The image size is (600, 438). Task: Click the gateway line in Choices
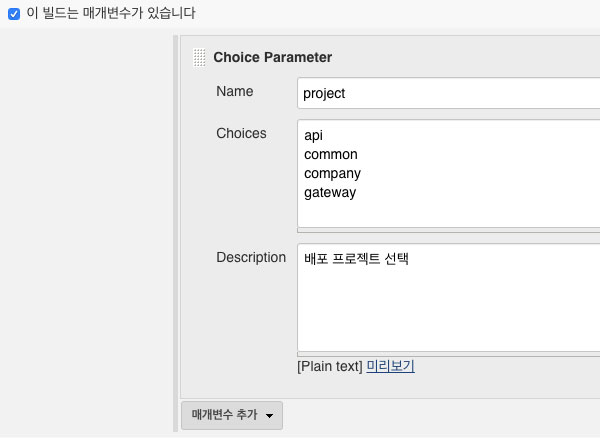tap(329, 192)
